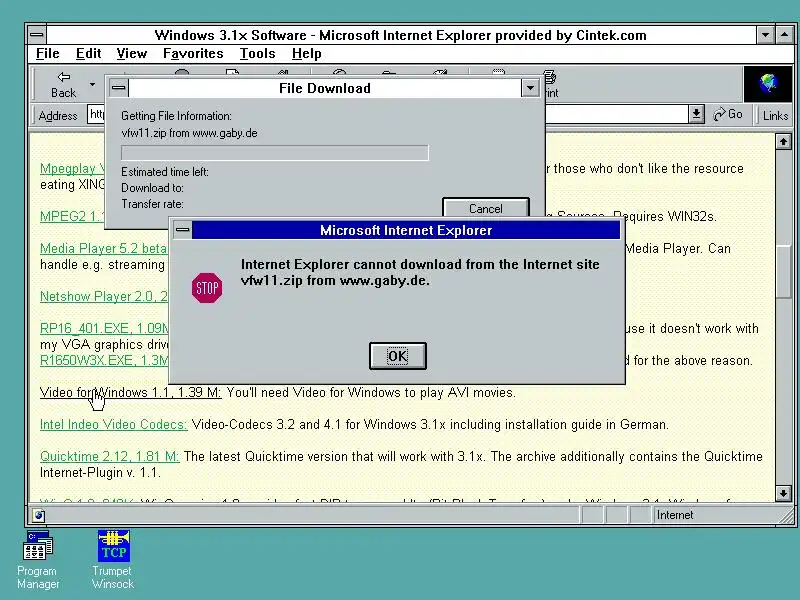800x600 pixels.
Task: Expand the Back history dropdown arrow
Action: coord(92,84)
